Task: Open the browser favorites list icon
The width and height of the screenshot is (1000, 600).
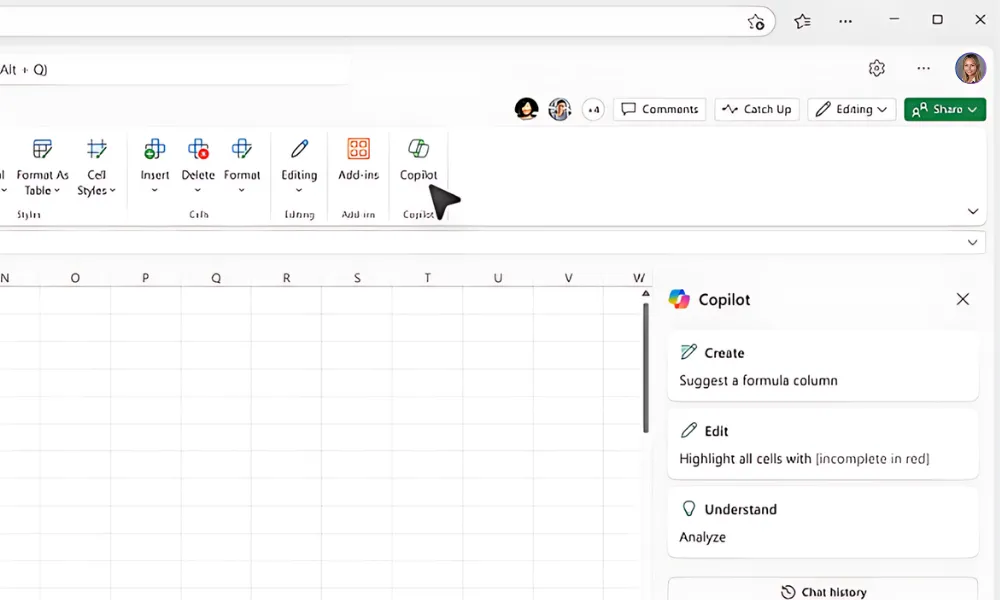Action: 802,22
